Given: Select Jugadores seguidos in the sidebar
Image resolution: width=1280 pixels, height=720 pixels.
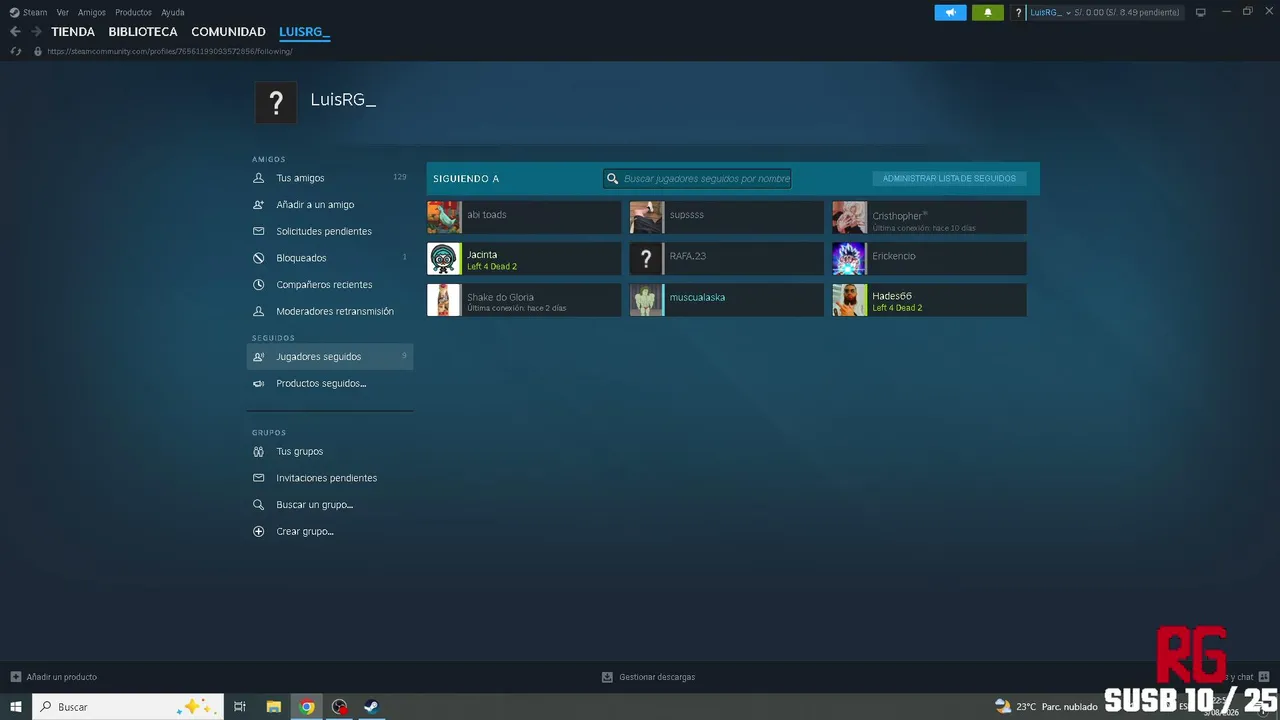Looking at the screenshot, I should 330,357.
